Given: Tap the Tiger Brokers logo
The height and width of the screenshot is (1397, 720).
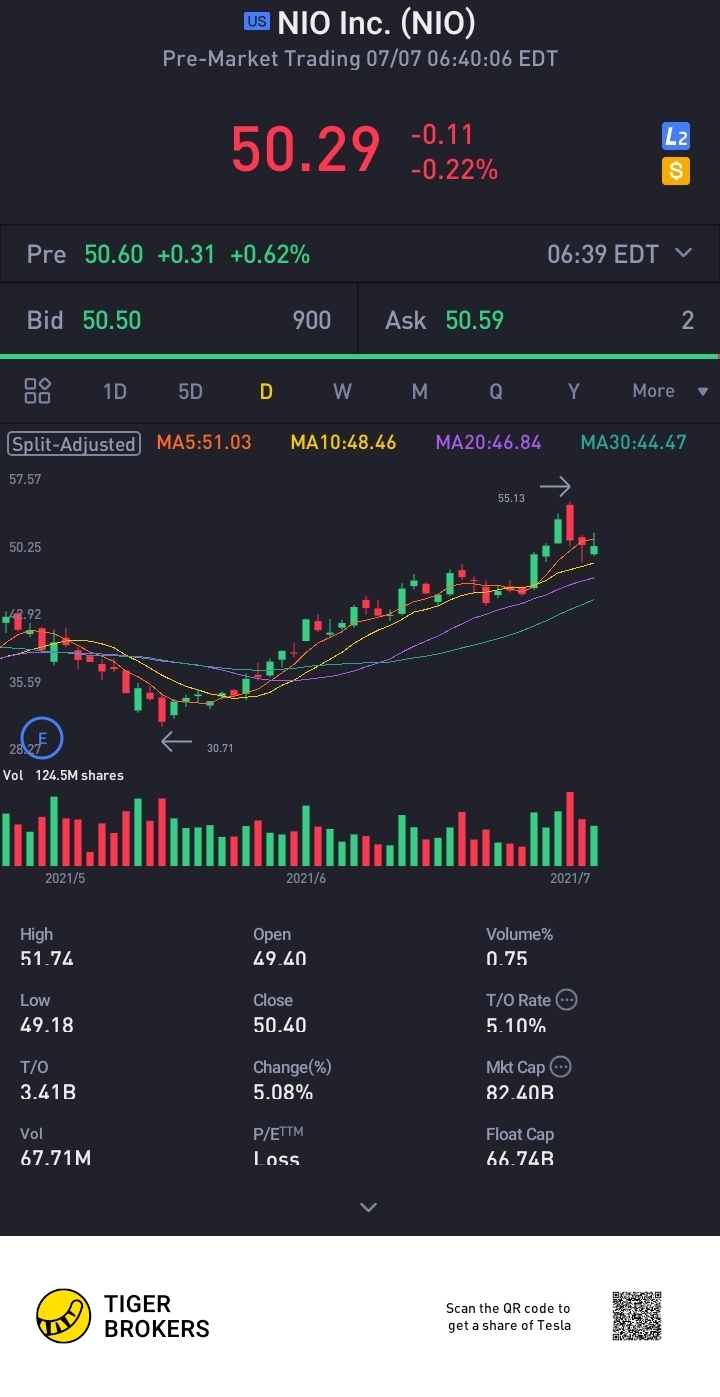Looking at the screenshot, I should tap(123, 1316).
